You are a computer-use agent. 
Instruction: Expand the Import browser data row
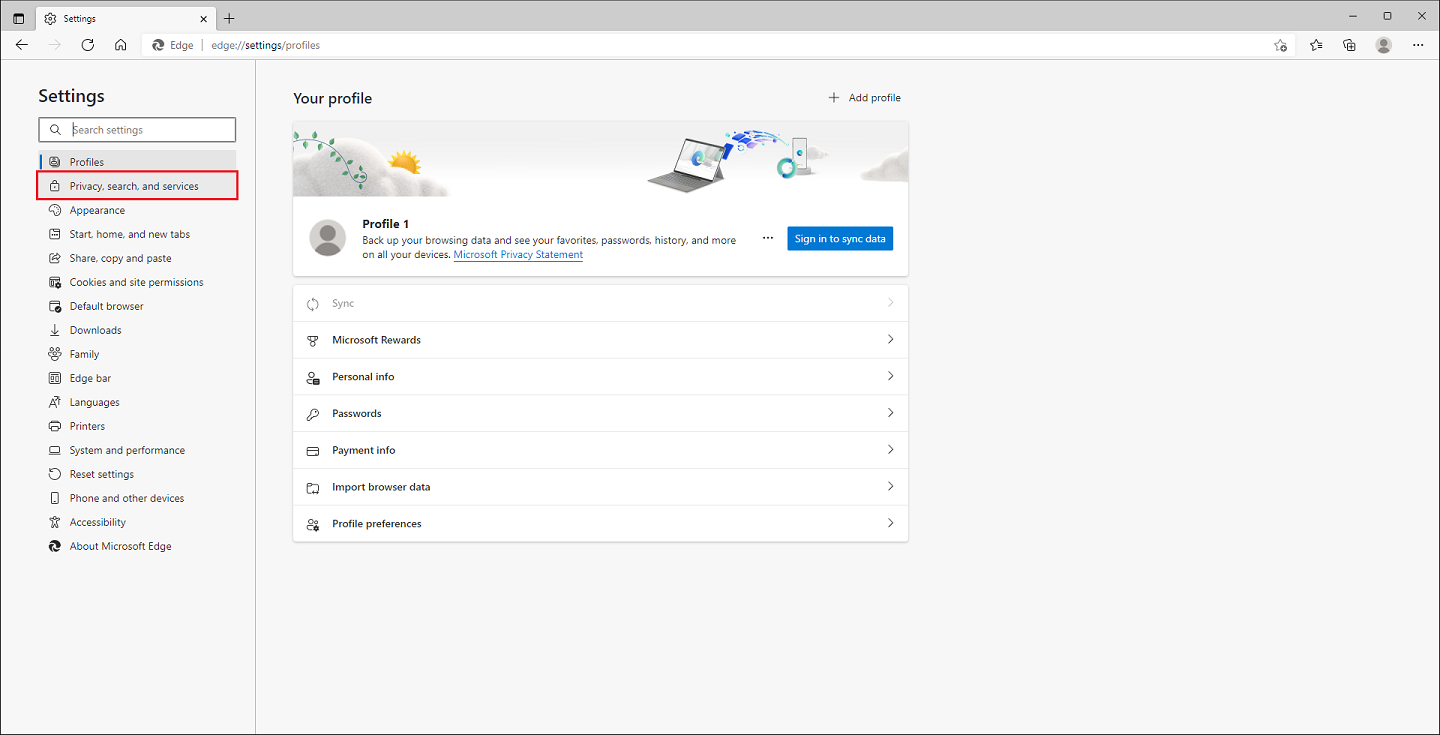600,487
